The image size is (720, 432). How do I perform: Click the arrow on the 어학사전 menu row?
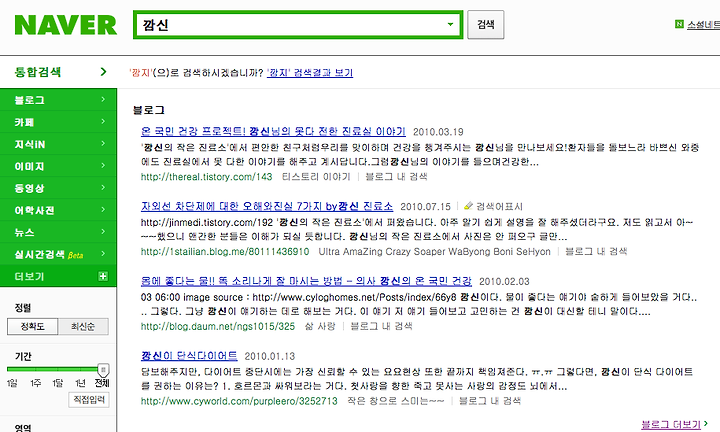(103, 209)
